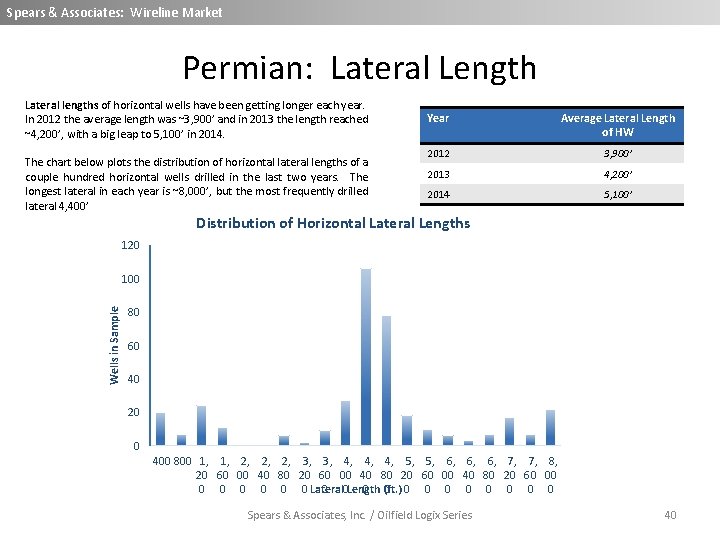This screenshot has width=720, height=540.
Task: Select the header 'Spears & Associates: Wireline Market'
Action: click(x=114, y=12)
